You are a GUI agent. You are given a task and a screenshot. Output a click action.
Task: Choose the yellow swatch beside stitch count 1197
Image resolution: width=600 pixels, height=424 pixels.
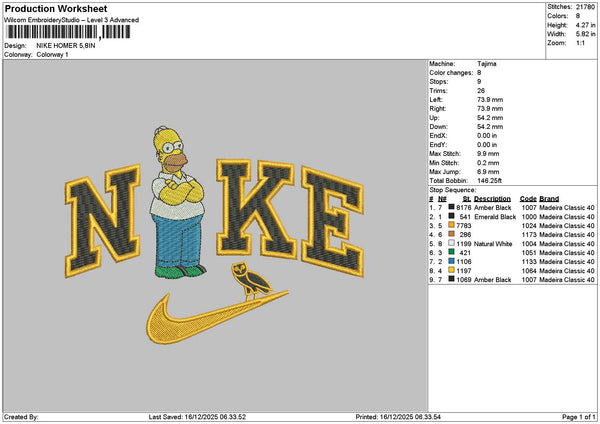tap(452, 270)
